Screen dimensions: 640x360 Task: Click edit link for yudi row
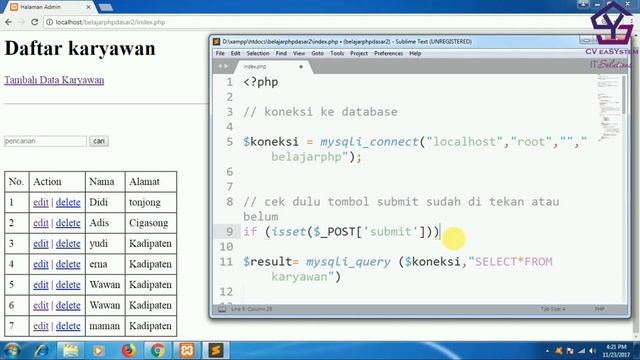click(41, 244)
